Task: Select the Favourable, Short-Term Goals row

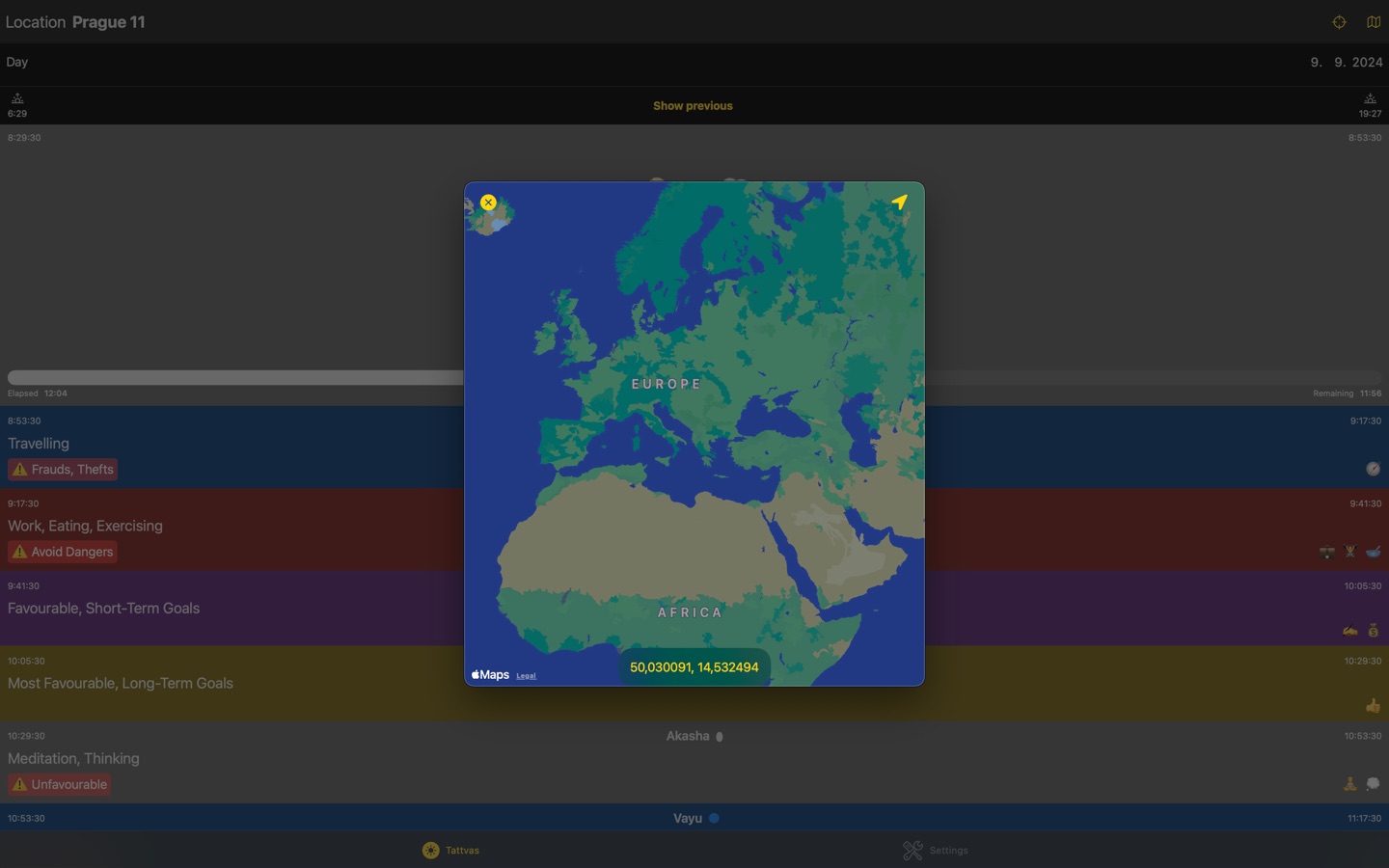Action: (x=694, y=609)
